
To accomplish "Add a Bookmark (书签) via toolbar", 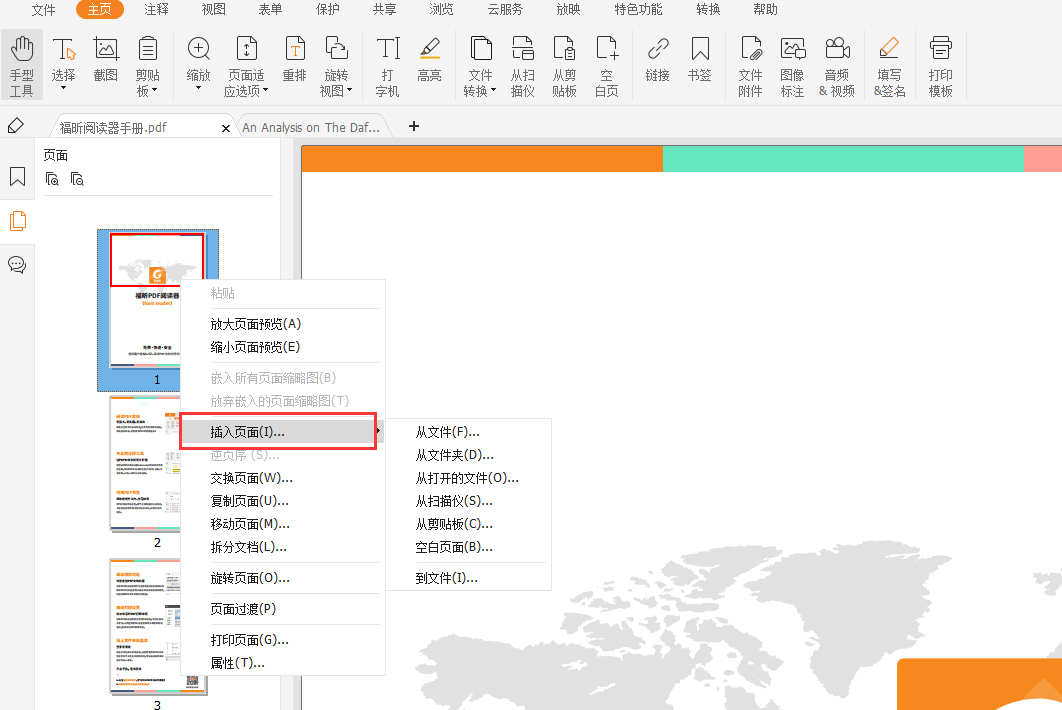I will [700, 60].
